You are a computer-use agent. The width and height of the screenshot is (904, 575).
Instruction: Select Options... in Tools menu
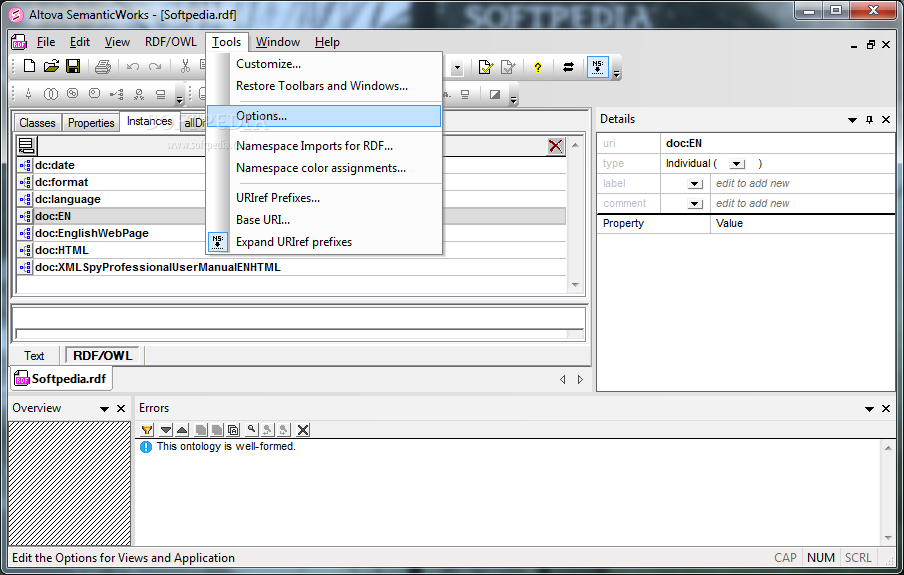pos(324,116)
